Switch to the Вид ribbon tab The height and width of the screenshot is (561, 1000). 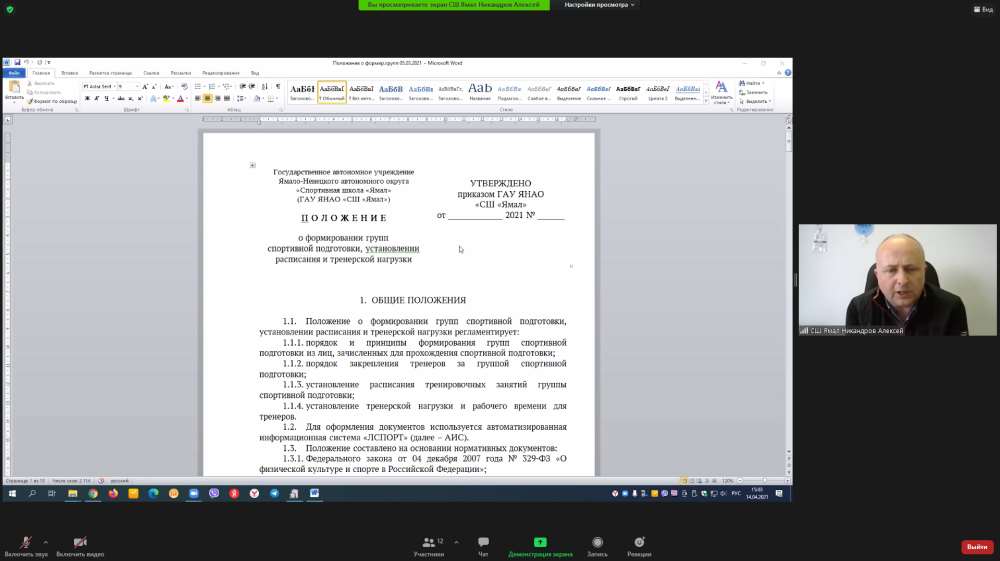click(x=255, y=73)
